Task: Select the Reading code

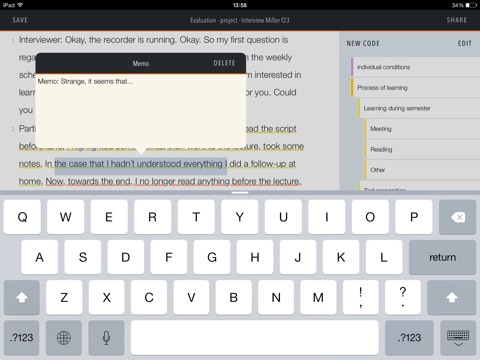Action: pos(422,149)
